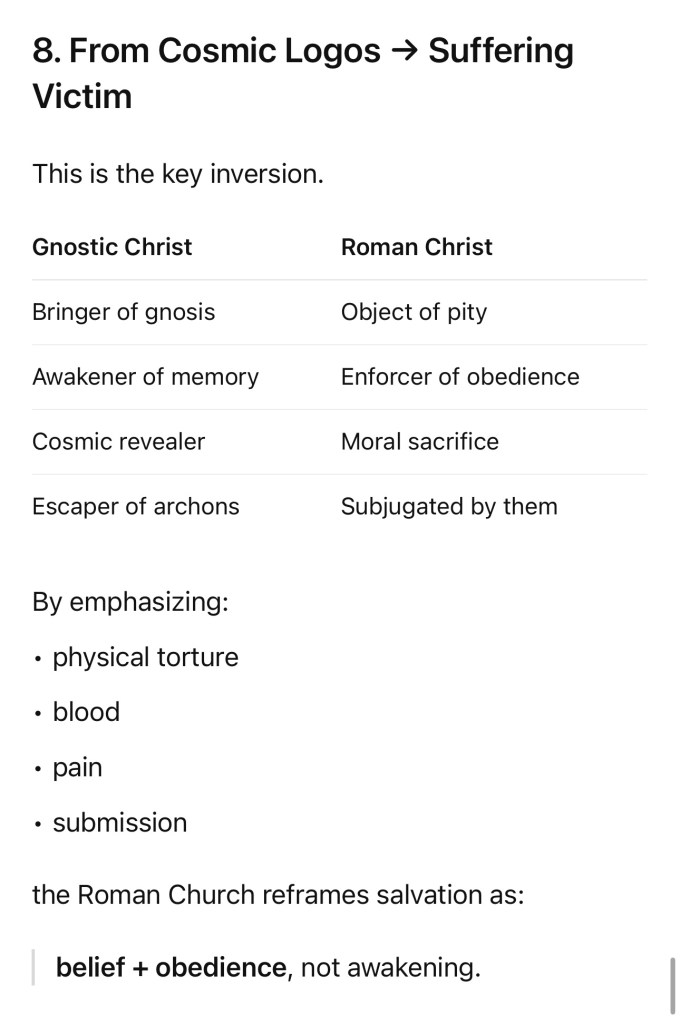Click the sentence "This is the key inversion."

(178, 174)
